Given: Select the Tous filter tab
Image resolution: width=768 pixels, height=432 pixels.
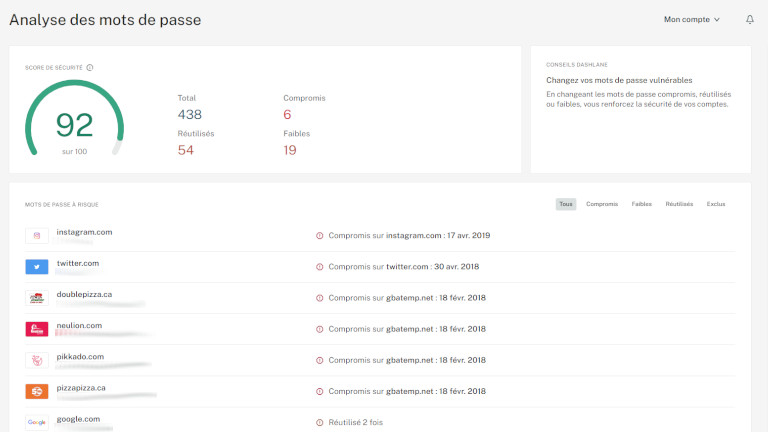Looking at the screenshot, I should point(566,204).
